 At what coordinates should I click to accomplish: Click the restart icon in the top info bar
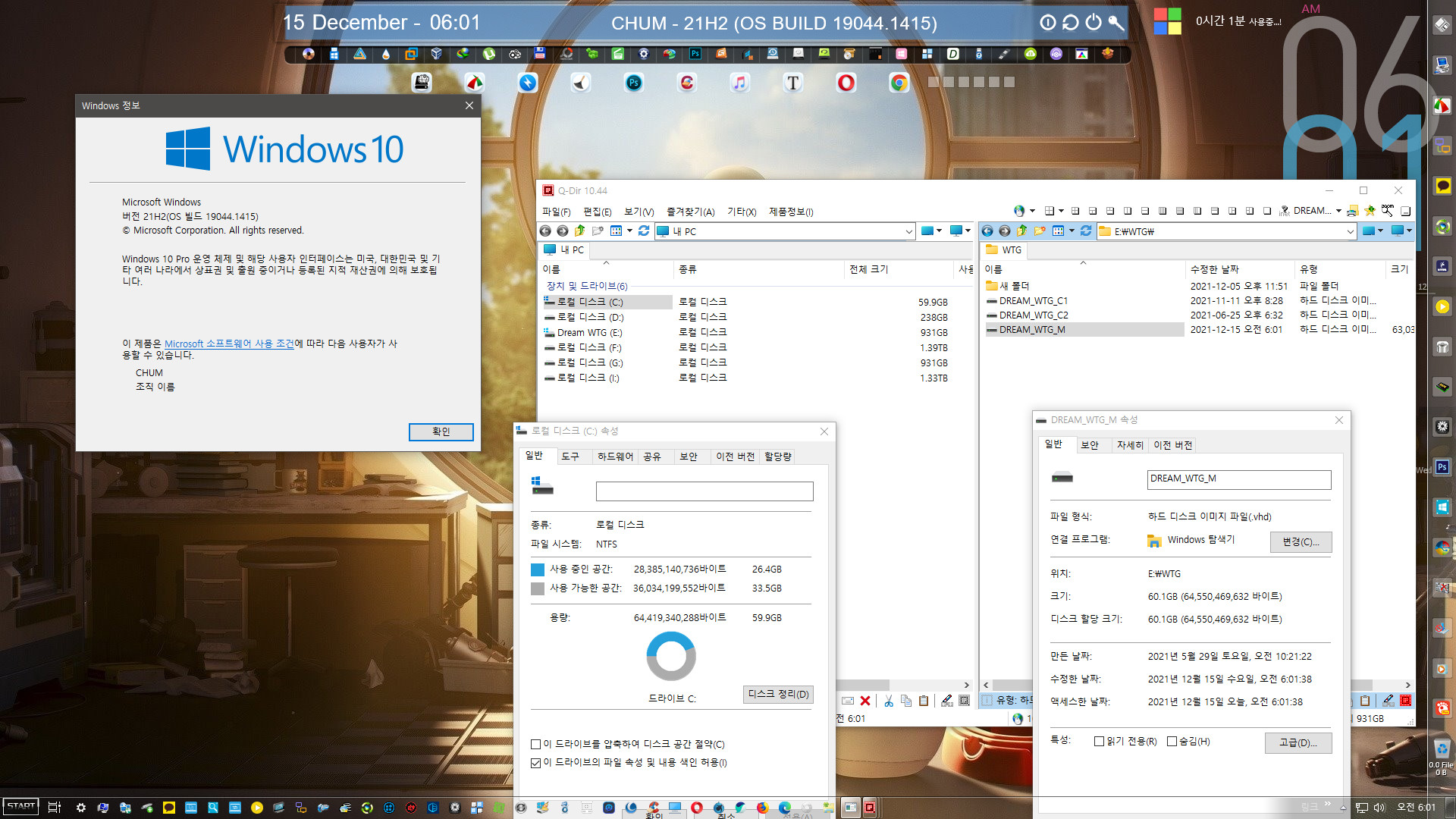point(1070,23)
